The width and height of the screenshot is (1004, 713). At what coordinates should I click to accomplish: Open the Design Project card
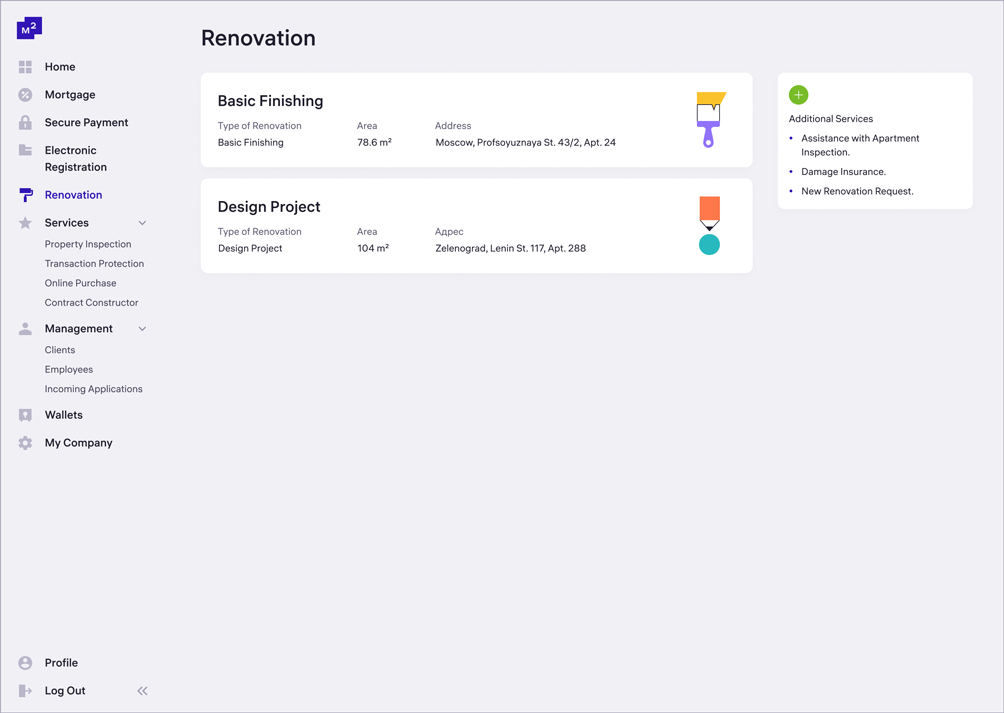click(476, 226)
